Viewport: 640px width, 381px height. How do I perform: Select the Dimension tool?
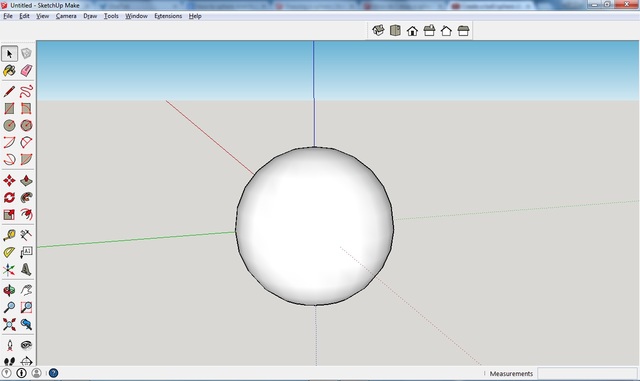26,235
